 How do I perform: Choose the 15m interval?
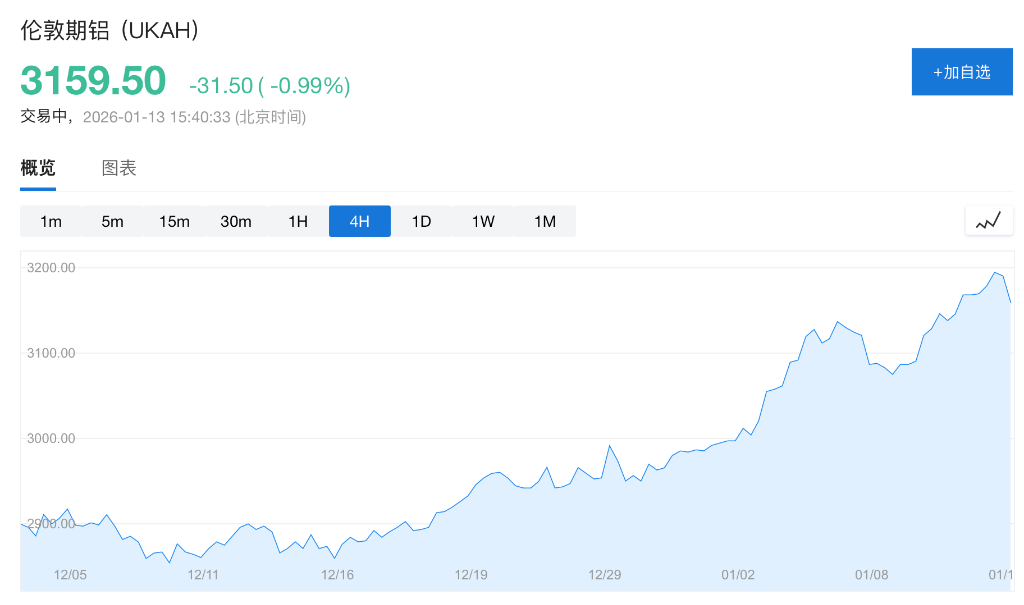pos(174,221)
